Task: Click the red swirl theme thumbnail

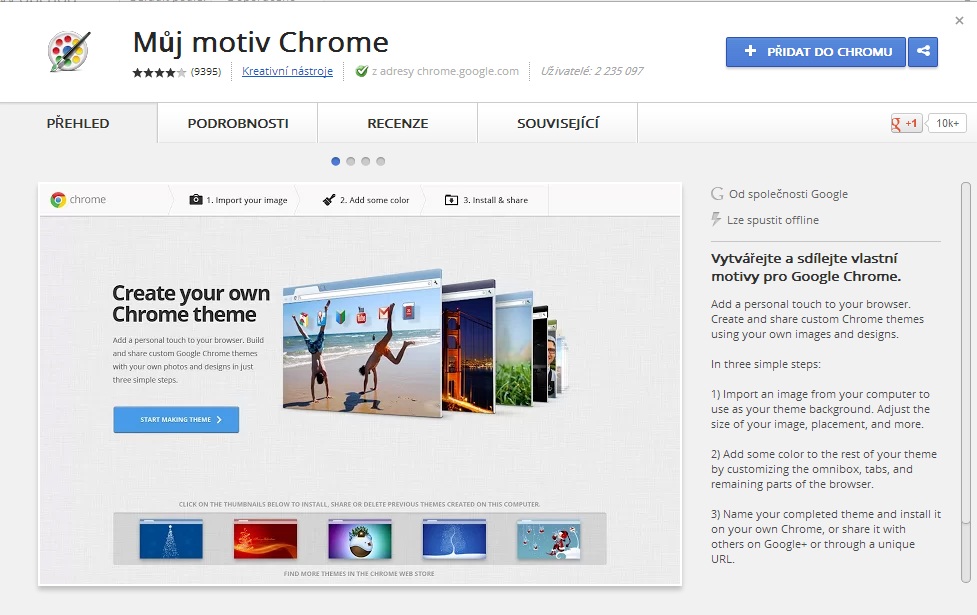Action: [265, 539]
